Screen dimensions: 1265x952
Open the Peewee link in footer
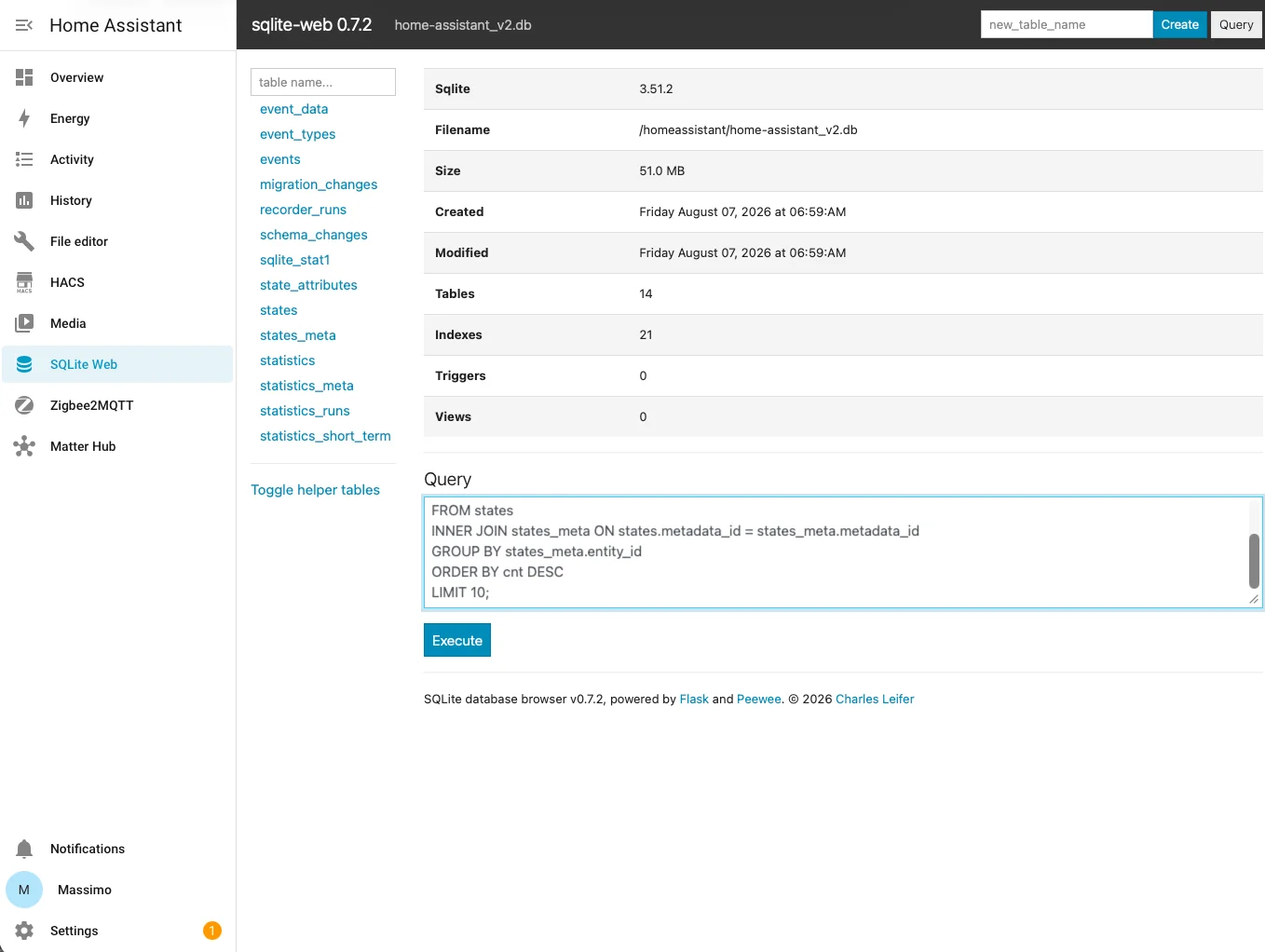[x=758, y=699]
